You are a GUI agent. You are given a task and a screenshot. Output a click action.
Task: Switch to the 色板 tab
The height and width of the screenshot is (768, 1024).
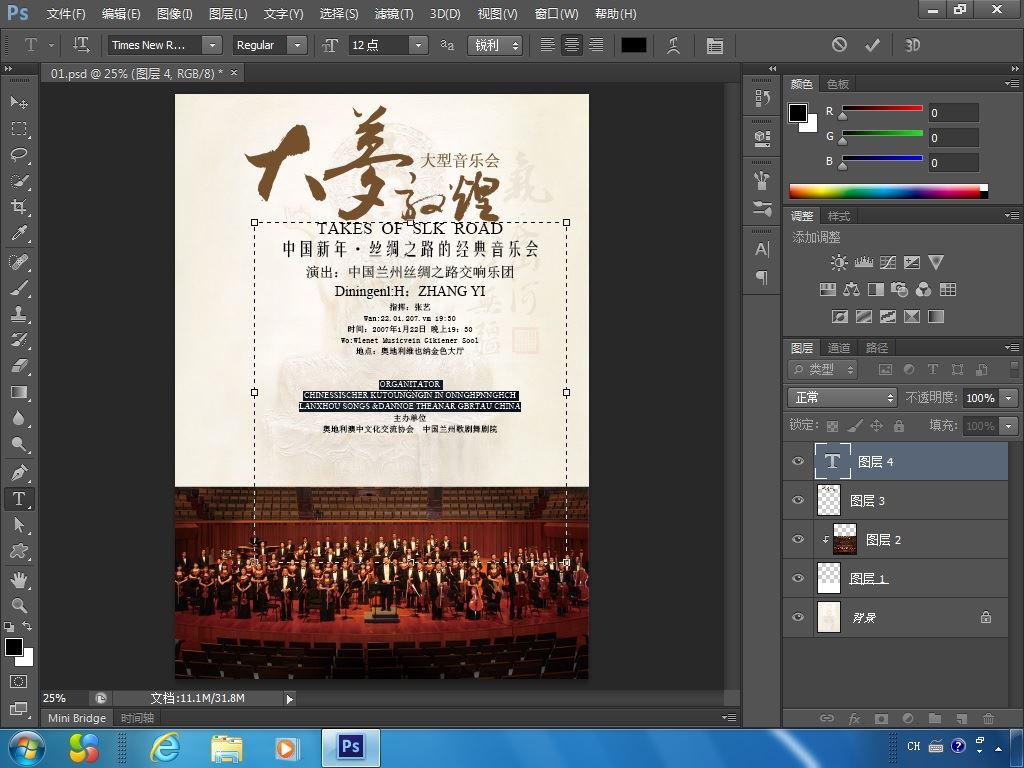837,84
